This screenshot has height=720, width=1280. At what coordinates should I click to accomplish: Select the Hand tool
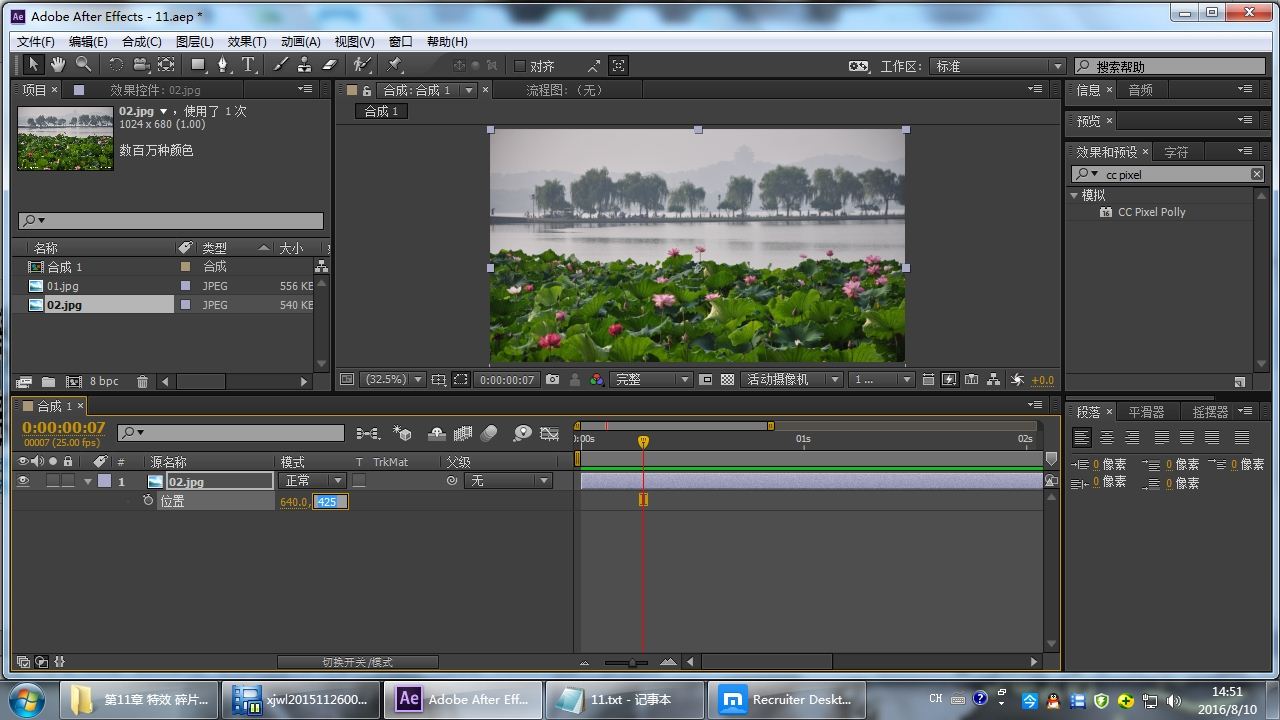pos(58,65)
